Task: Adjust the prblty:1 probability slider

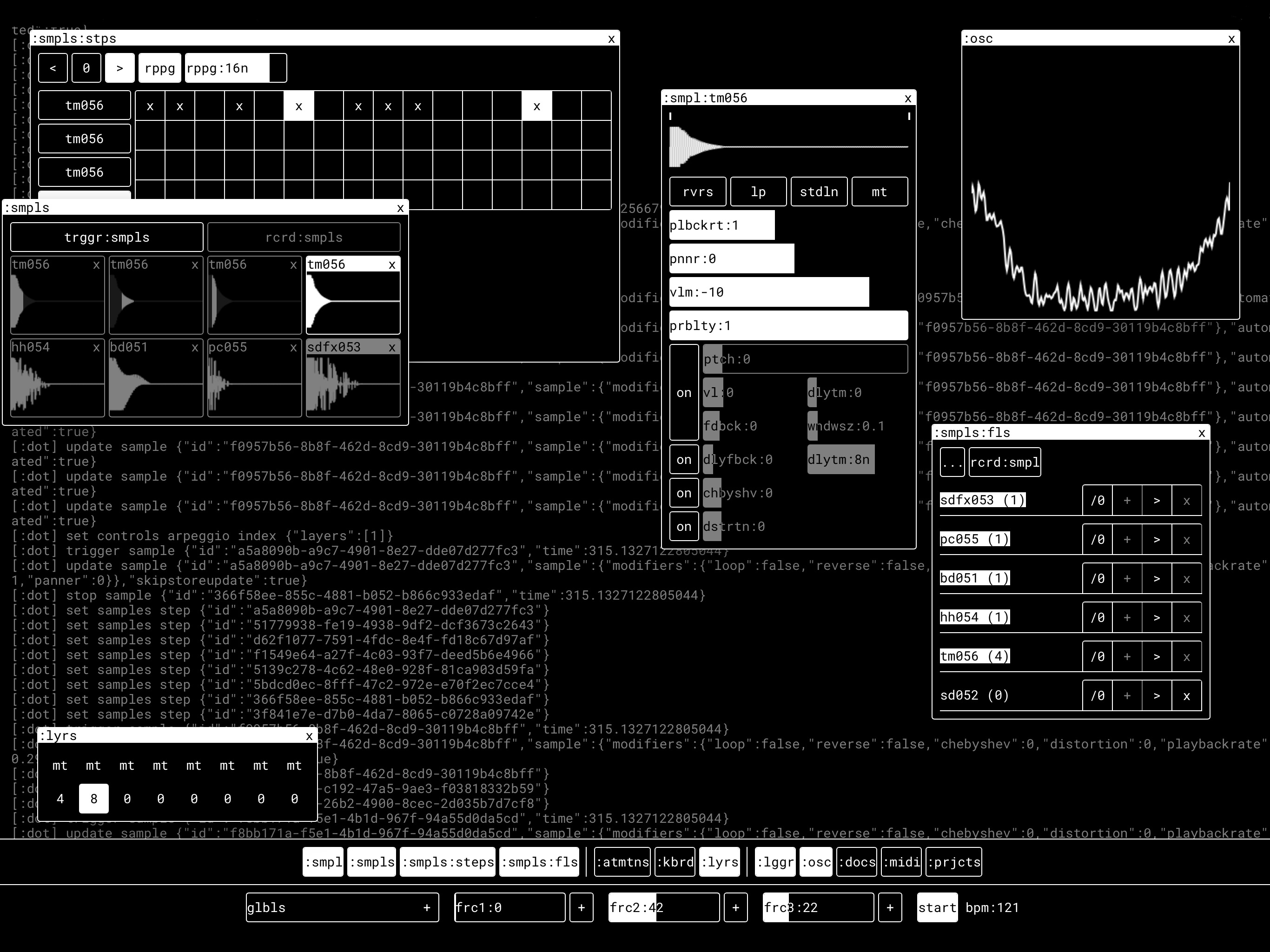Action: pyautogui.click(x=789, y=325)
